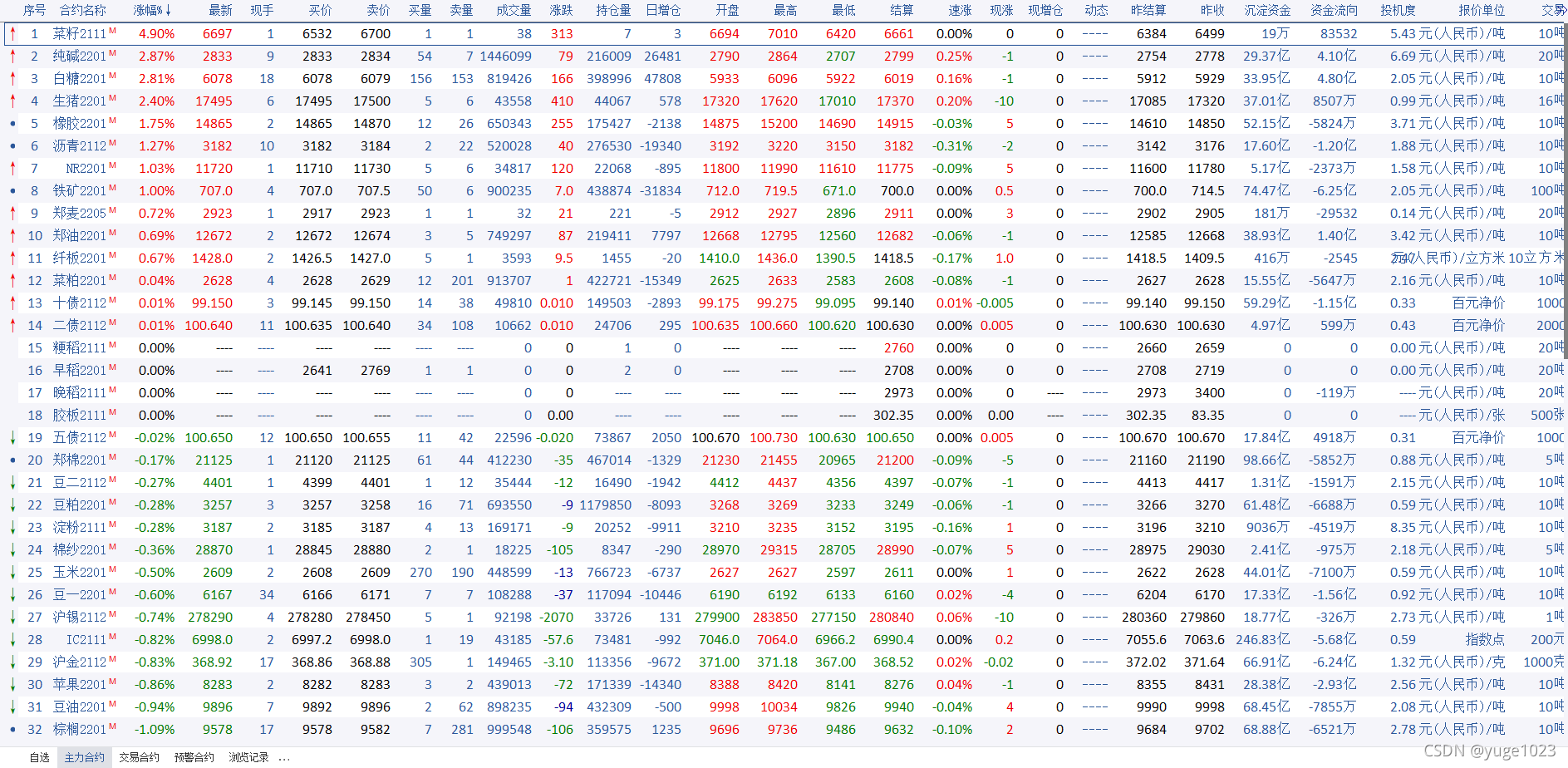This screenshot has height=768, width=1568.
Task: Select contract 胶板2111
Action: [80, 416]
